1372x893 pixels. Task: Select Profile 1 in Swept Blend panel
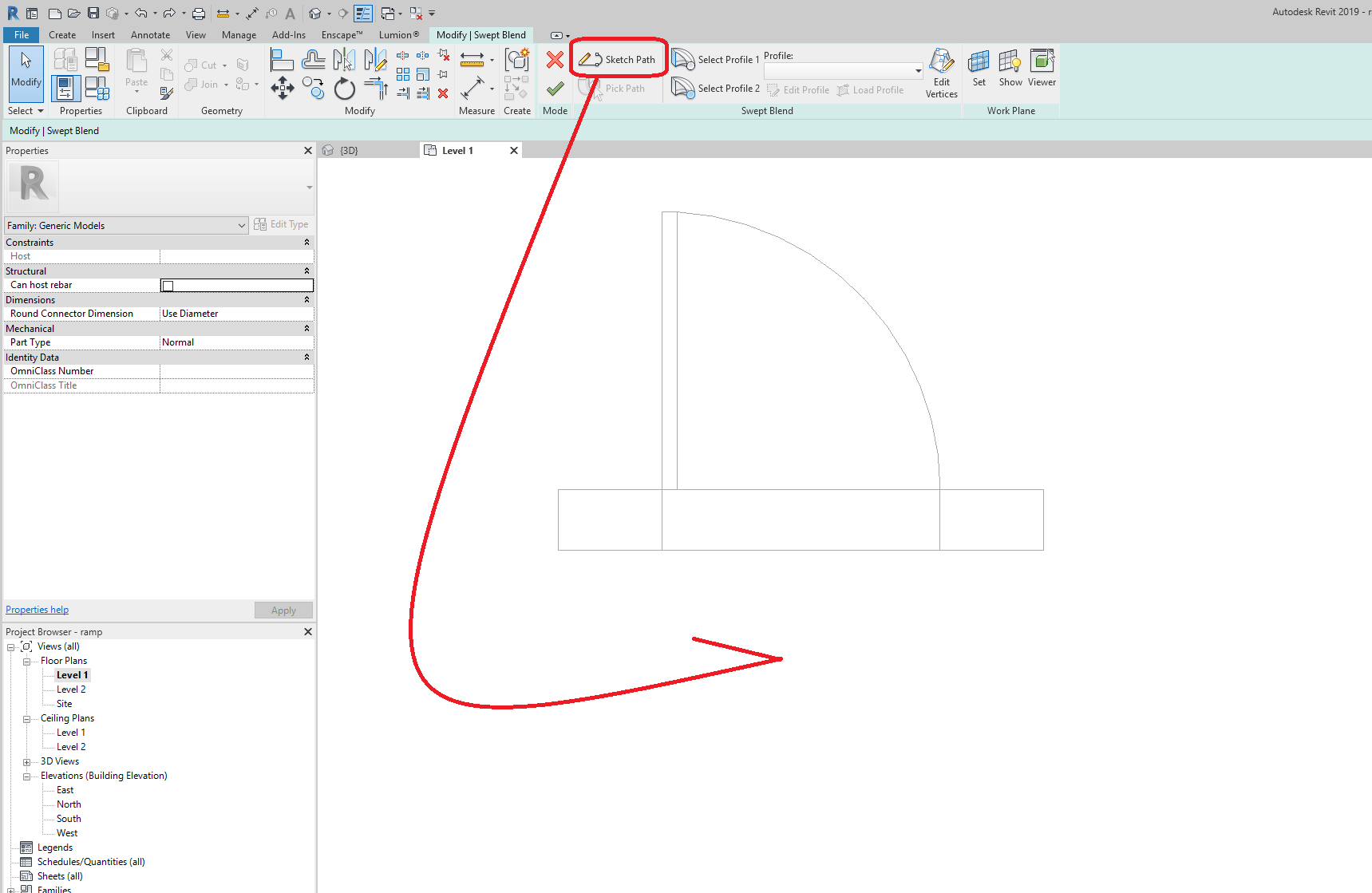coord(716,58)
